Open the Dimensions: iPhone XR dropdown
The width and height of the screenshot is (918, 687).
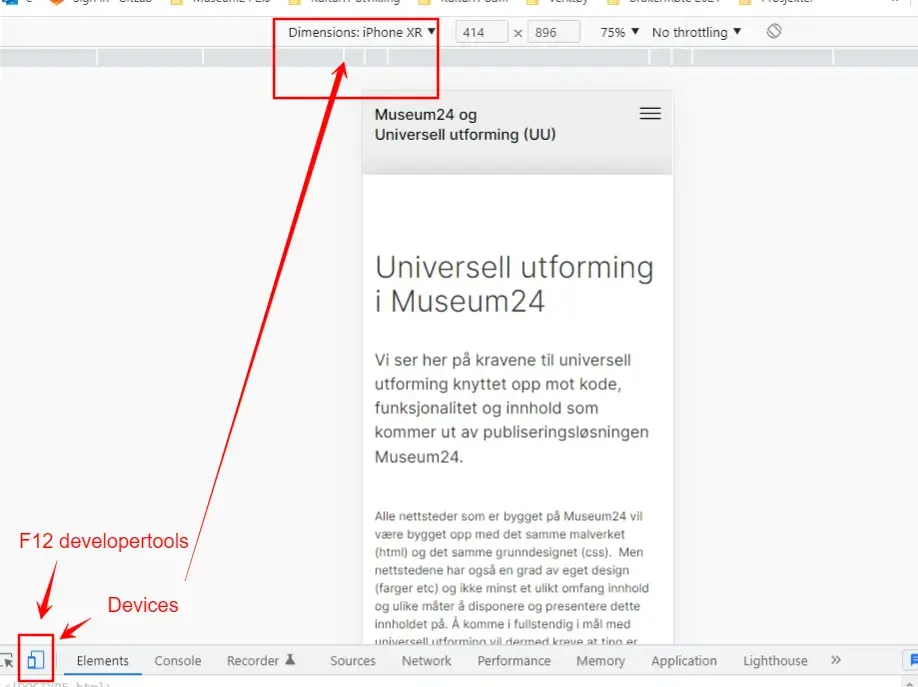coord(362,32)
